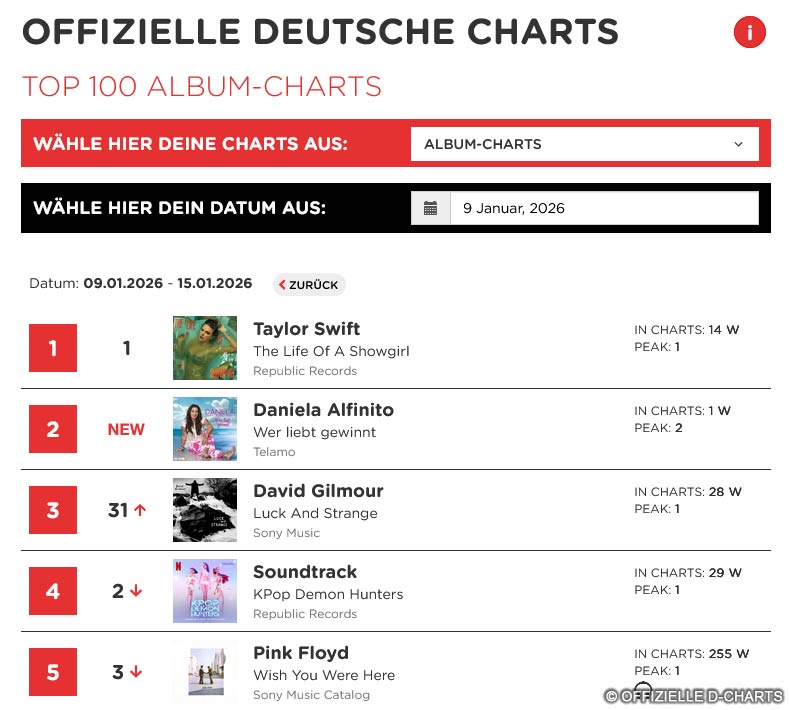Viewport: 790px width, 710px height.
Task: Click the Daniela Alfinito artist name
Action: [x=323, y=410]
